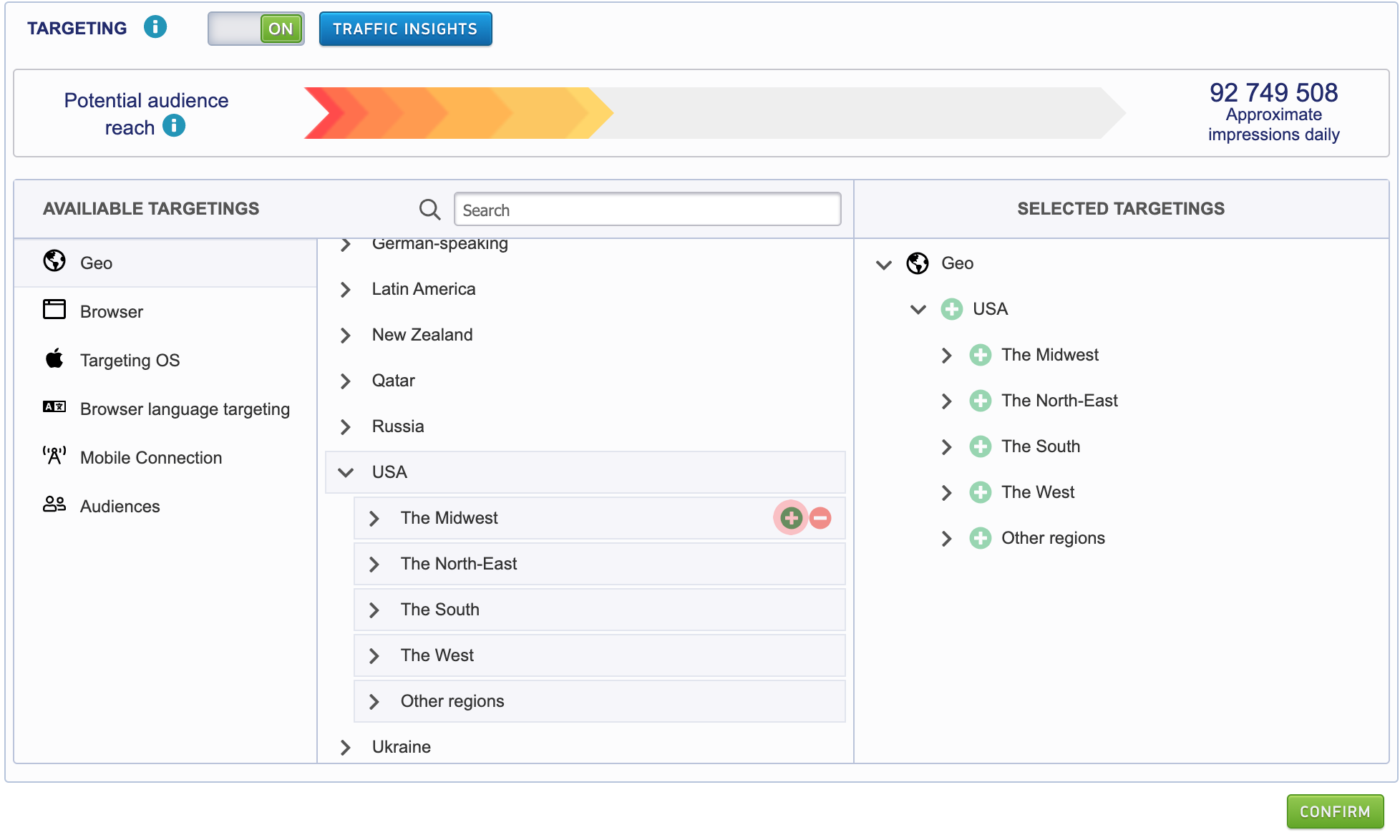
Task: Click the add button for The Midwest
Action: (791, 518)
